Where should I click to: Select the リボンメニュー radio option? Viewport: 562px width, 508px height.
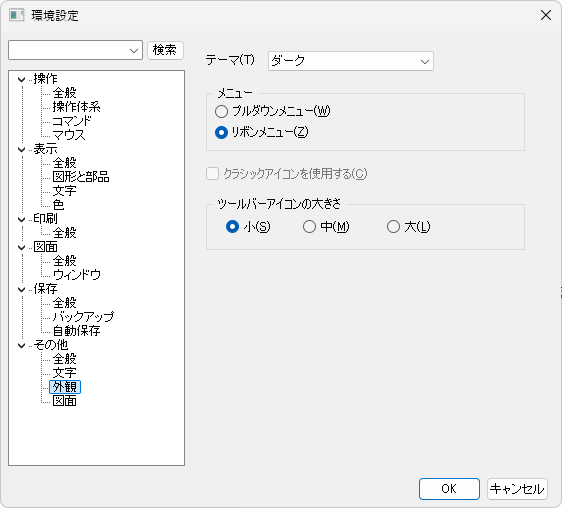pos(221,133)
